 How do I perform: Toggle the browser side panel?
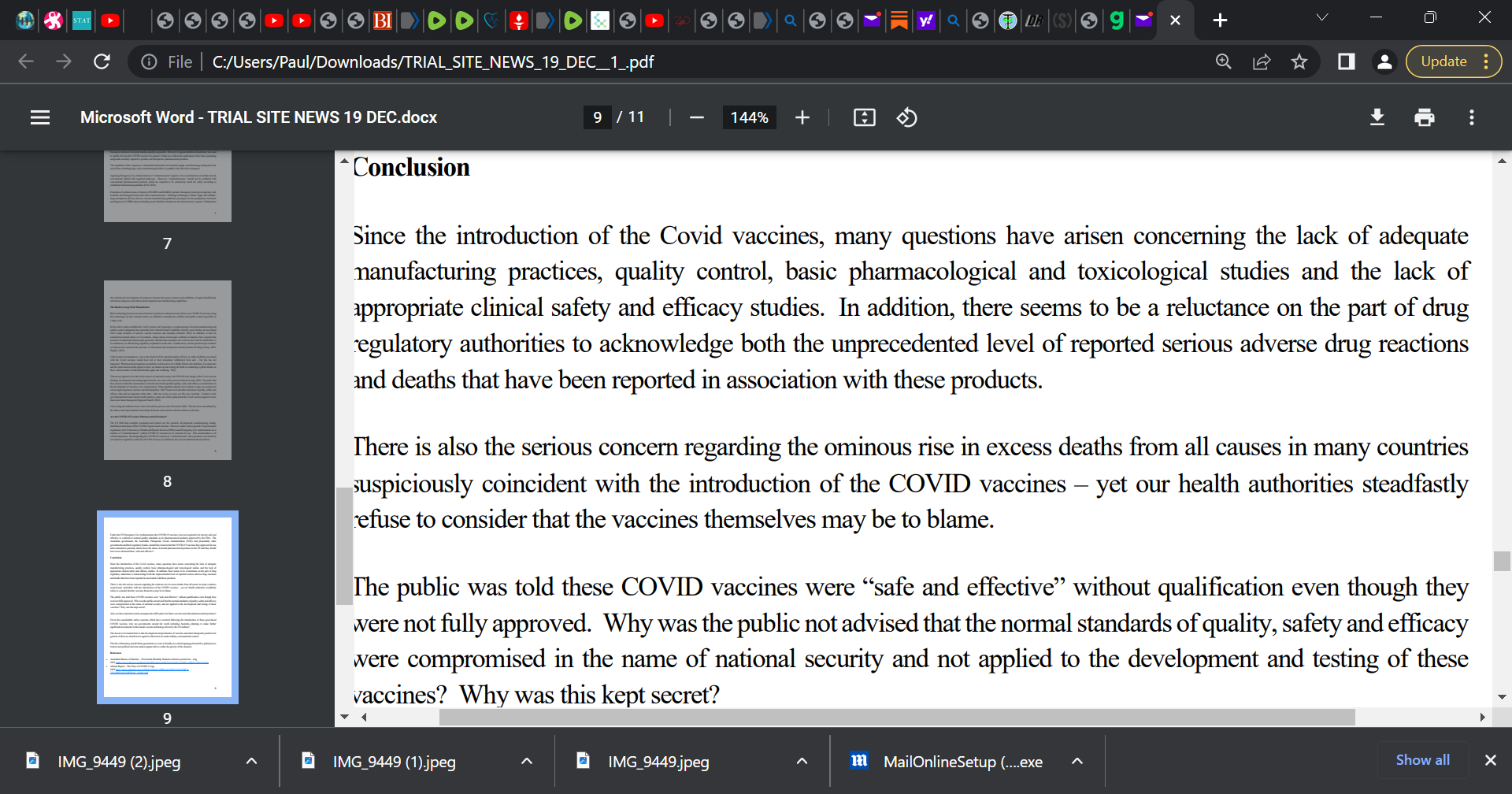(1346, 61)
